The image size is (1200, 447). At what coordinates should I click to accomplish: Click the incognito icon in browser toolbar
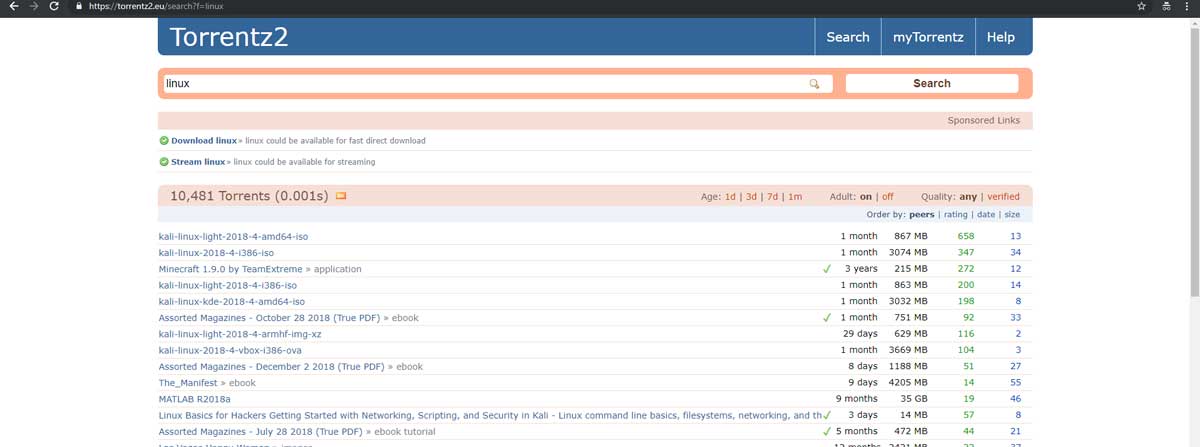point(1166,6)
